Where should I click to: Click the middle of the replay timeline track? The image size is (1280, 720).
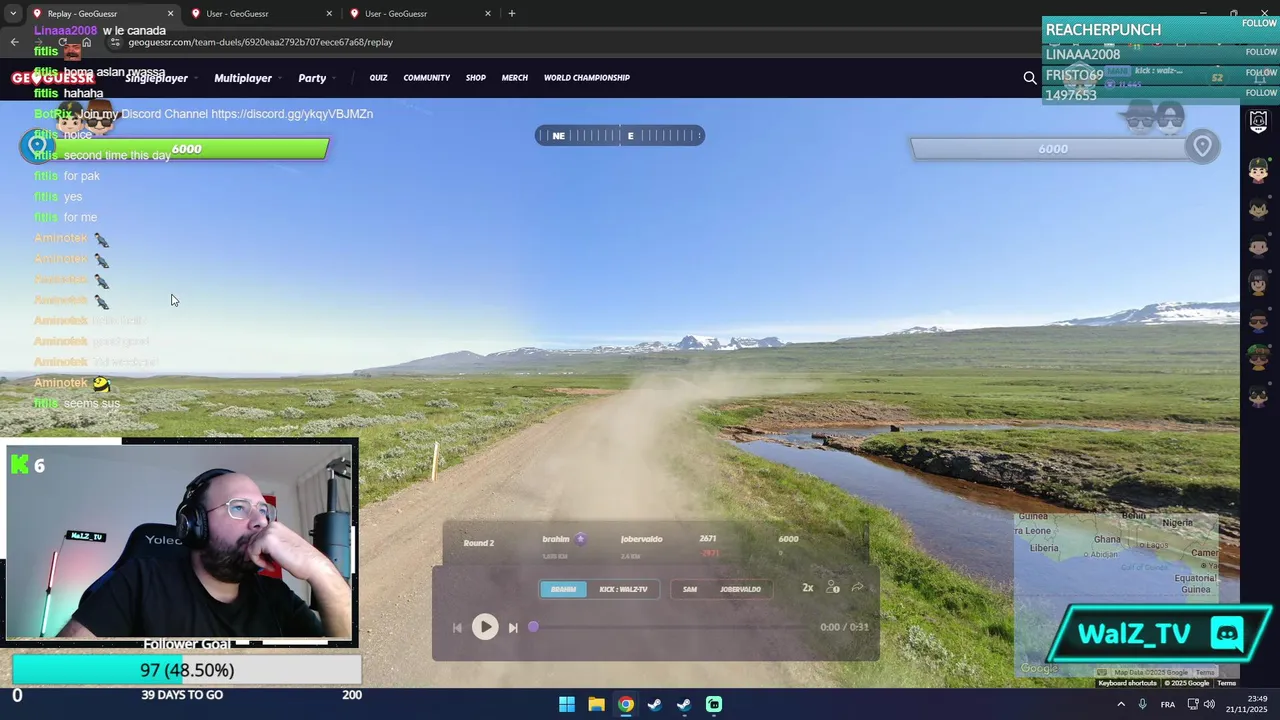[673, 627]
